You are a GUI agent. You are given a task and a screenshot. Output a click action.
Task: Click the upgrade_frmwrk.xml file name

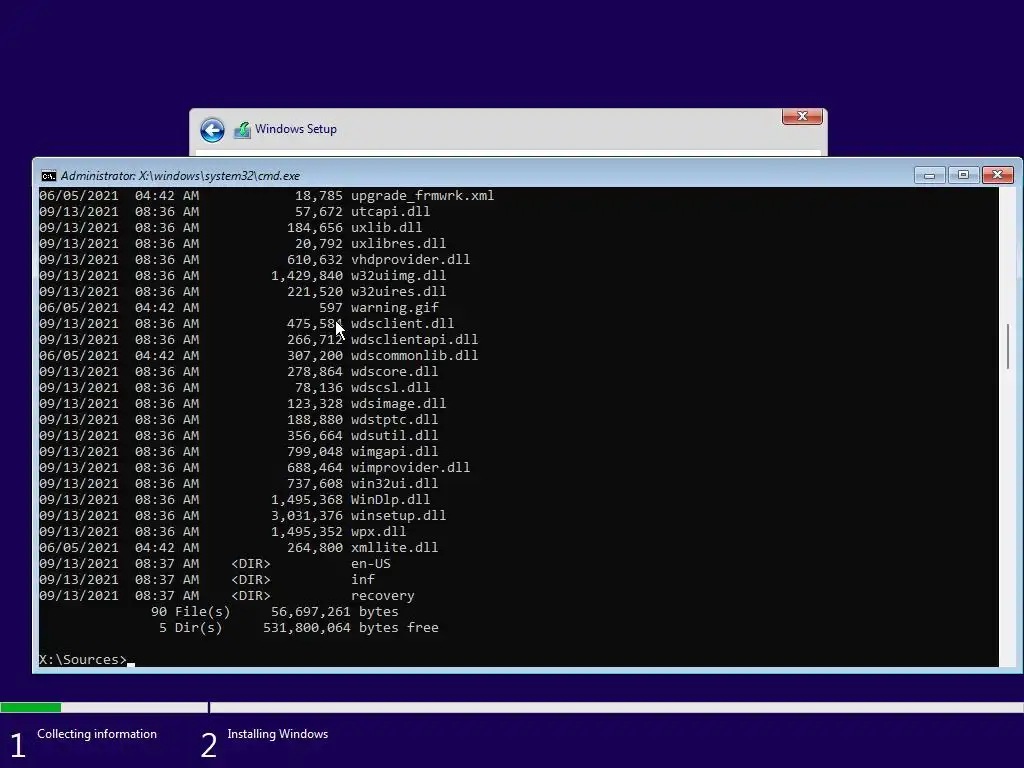coord(423,196)
